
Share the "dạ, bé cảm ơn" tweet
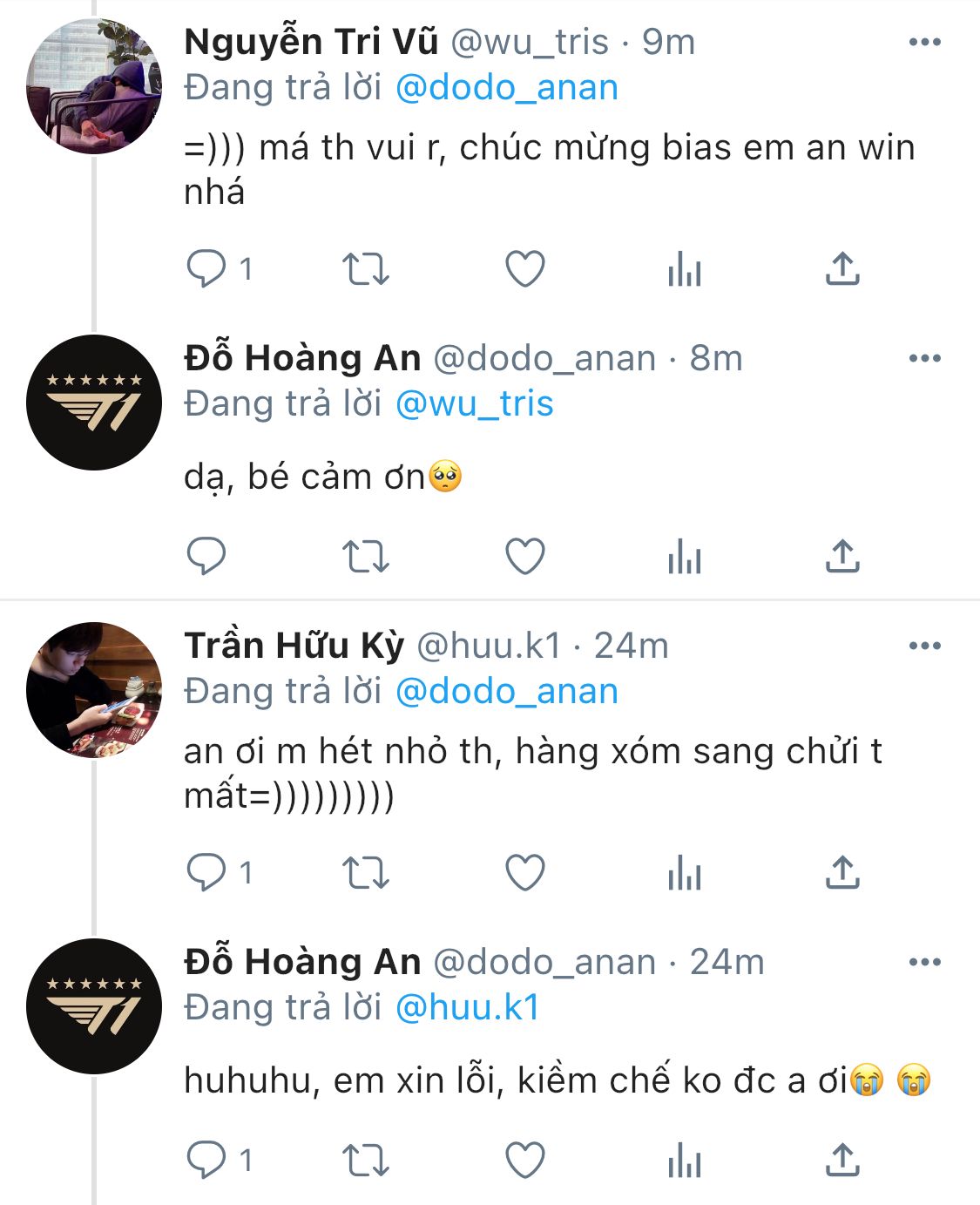[x=842, y=556]
